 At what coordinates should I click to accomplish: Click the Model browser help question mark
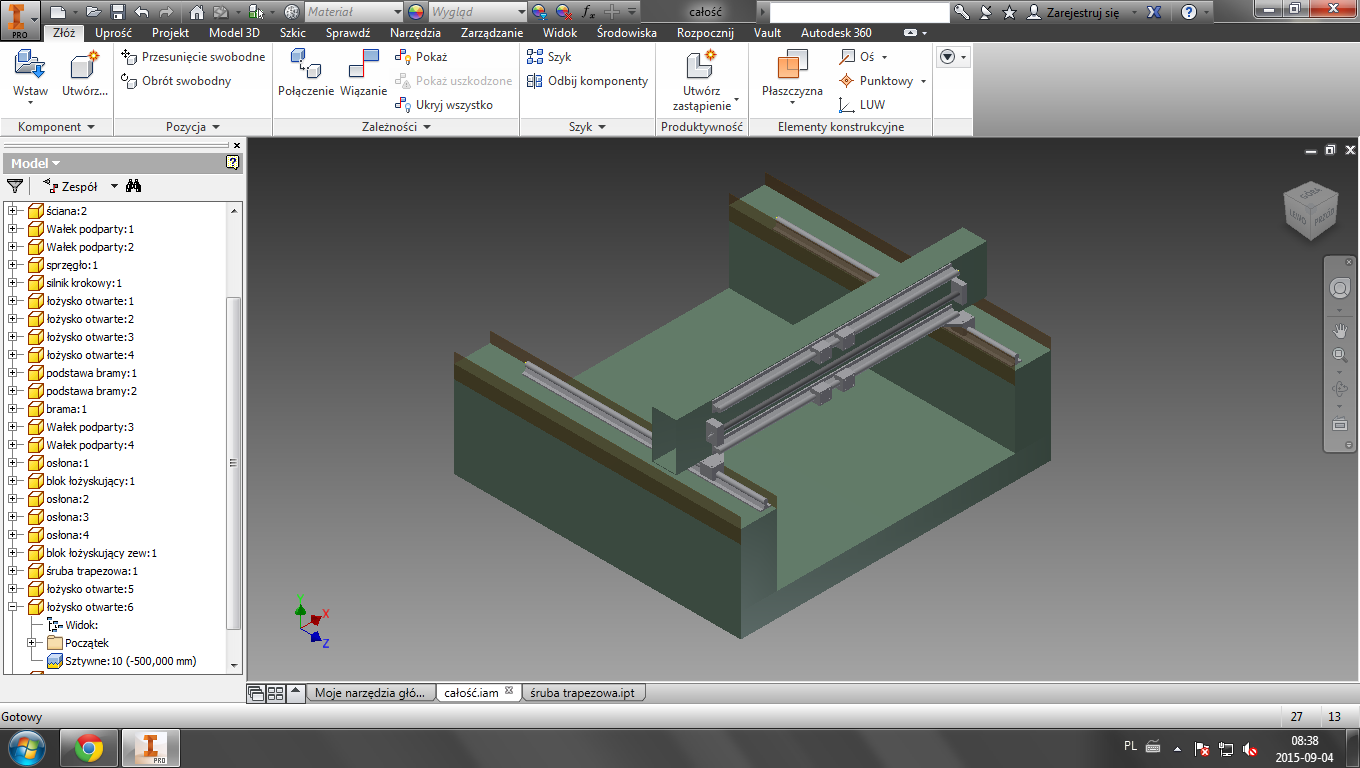click(x=233, y=163)
